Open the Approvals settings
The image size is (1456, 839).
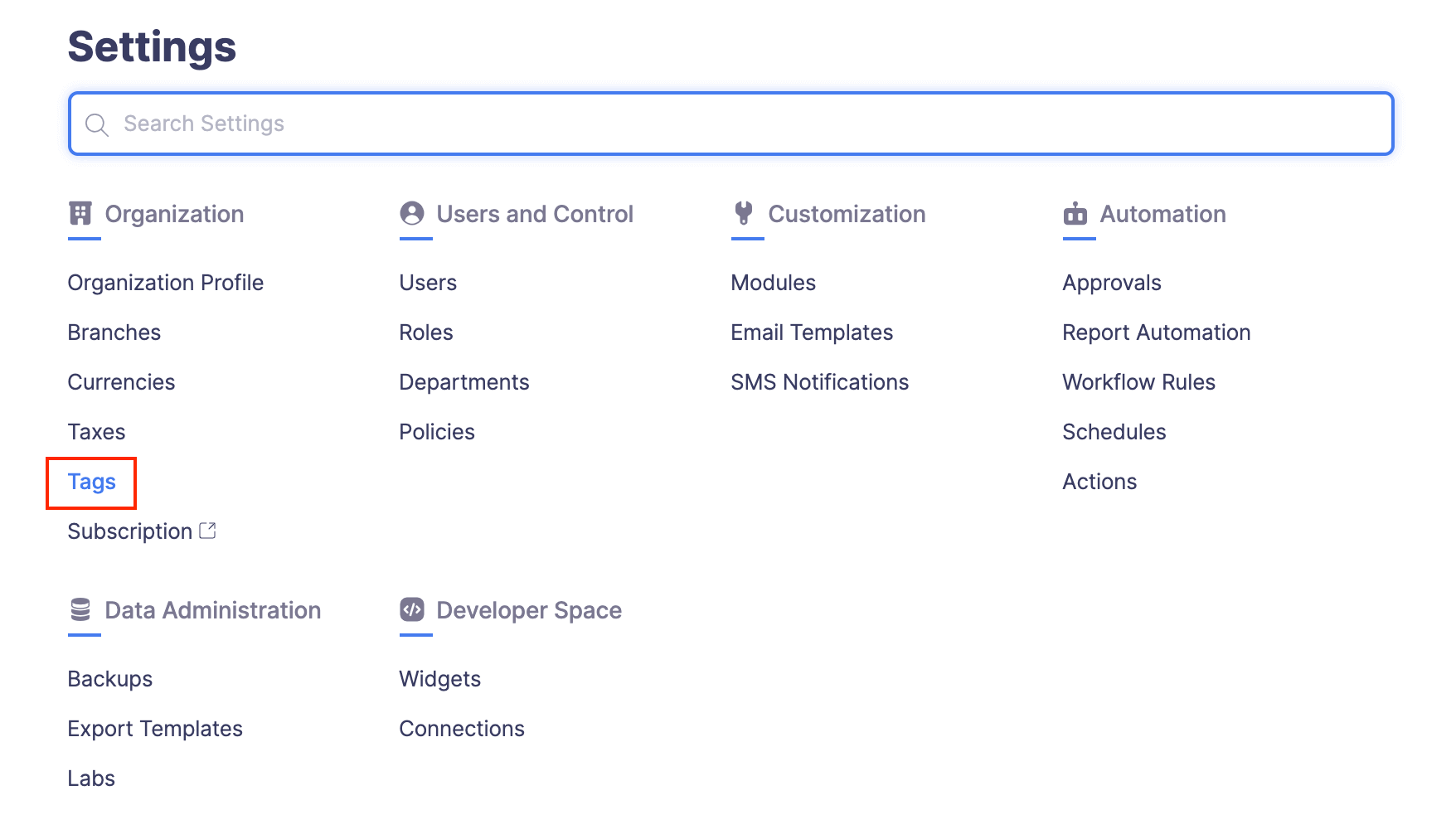1111,282
